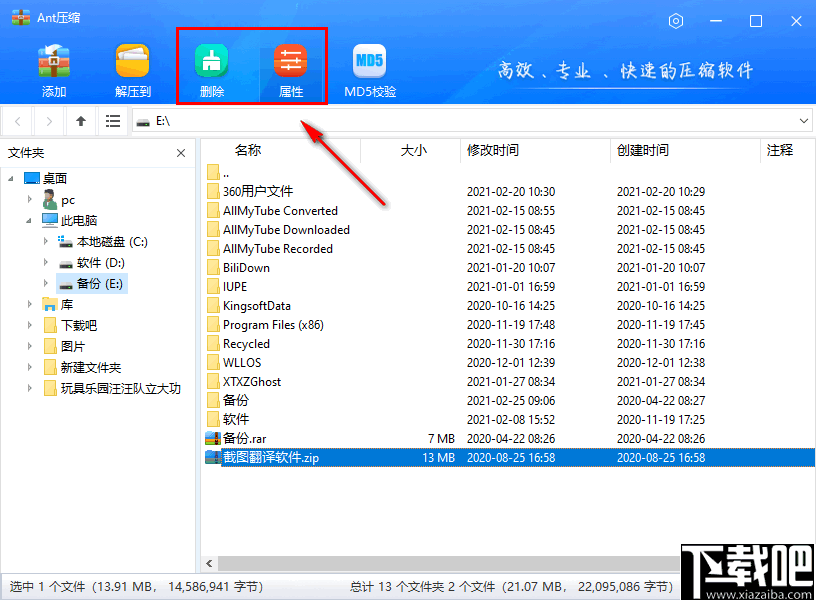This screenshot has height=600, width=816.
Task: Select the 备份.rar archive file
Action: tap(236, 439)
